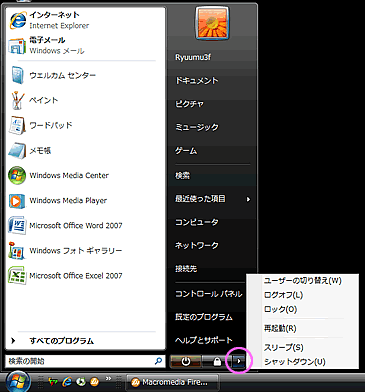Select シャットダウン(U) from power menu
This screenshot has width=365, height=392.
(295, 362)
